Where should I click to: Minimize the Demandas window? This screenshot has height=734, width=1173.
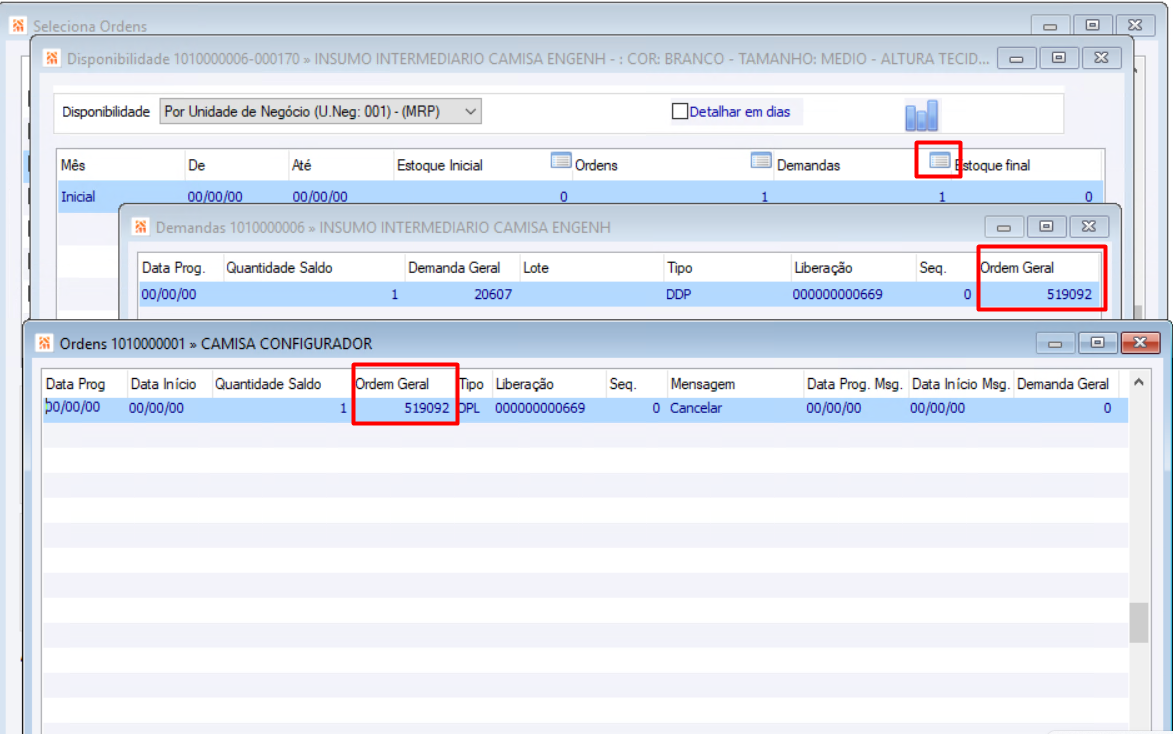pyautogui.click(x=1004, y=226)
